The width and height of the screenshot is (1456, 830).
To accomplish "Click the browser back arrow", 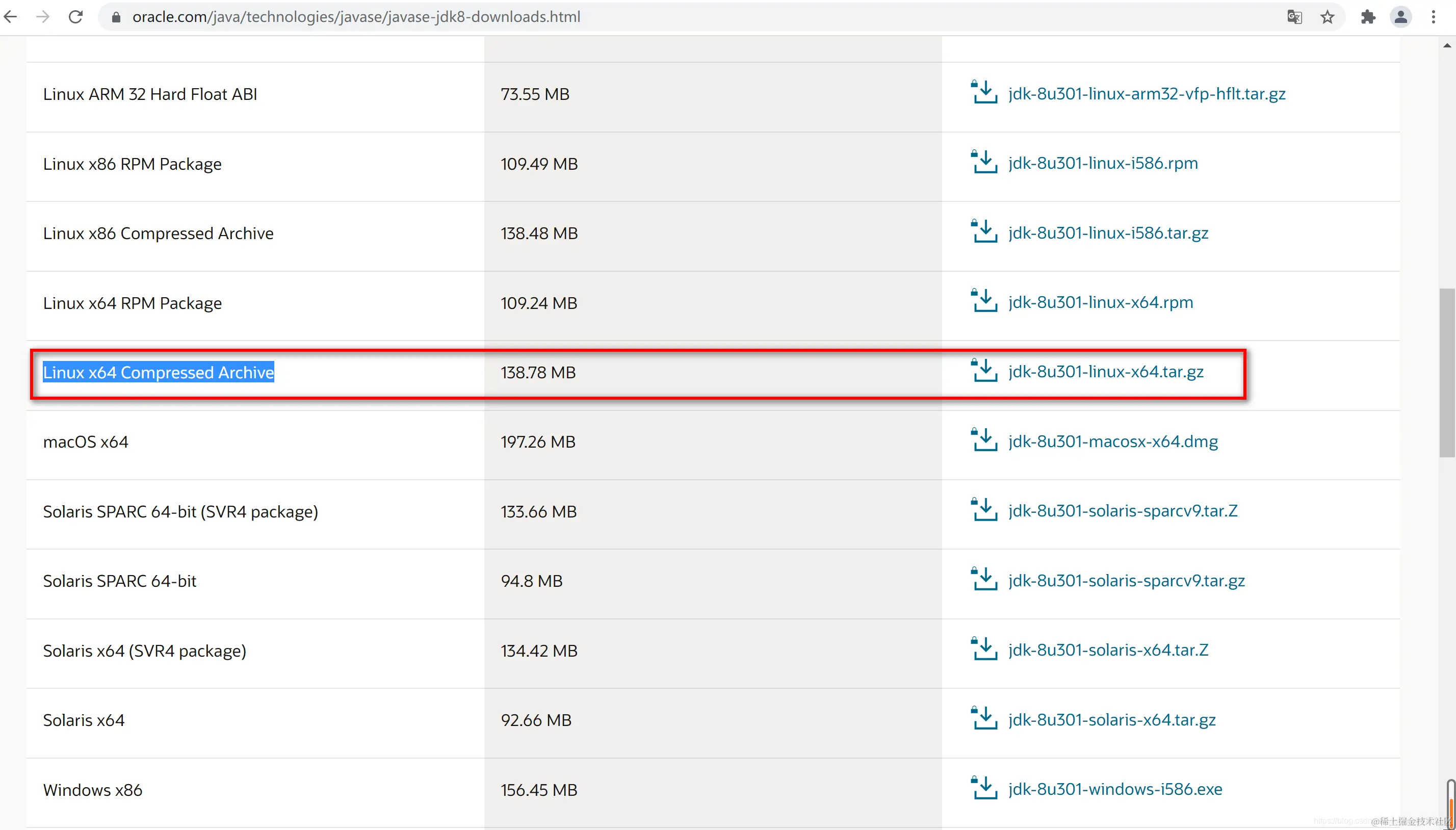I will [x=10, y=16].
